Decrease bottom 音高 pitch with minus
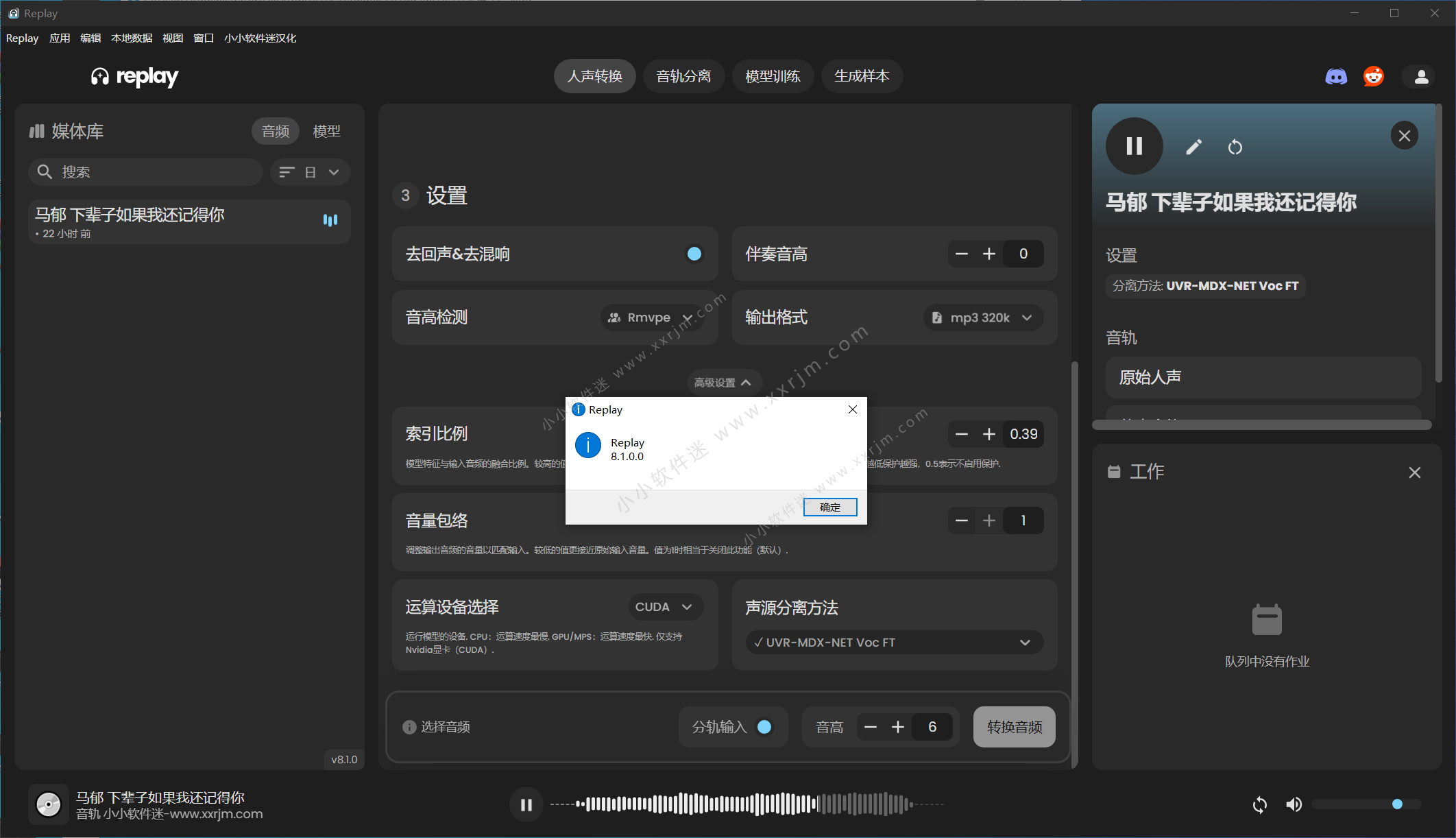 pos(871,728)
